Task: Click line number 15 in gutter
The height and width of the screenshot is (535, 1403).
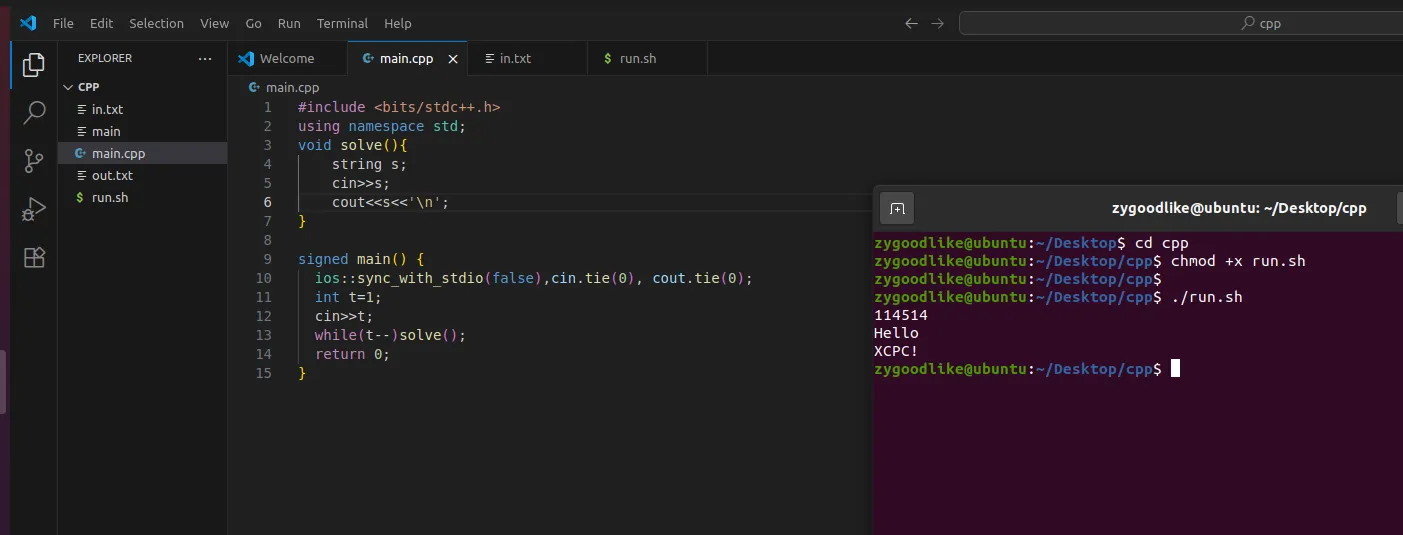Action: [x=263, y=373]
